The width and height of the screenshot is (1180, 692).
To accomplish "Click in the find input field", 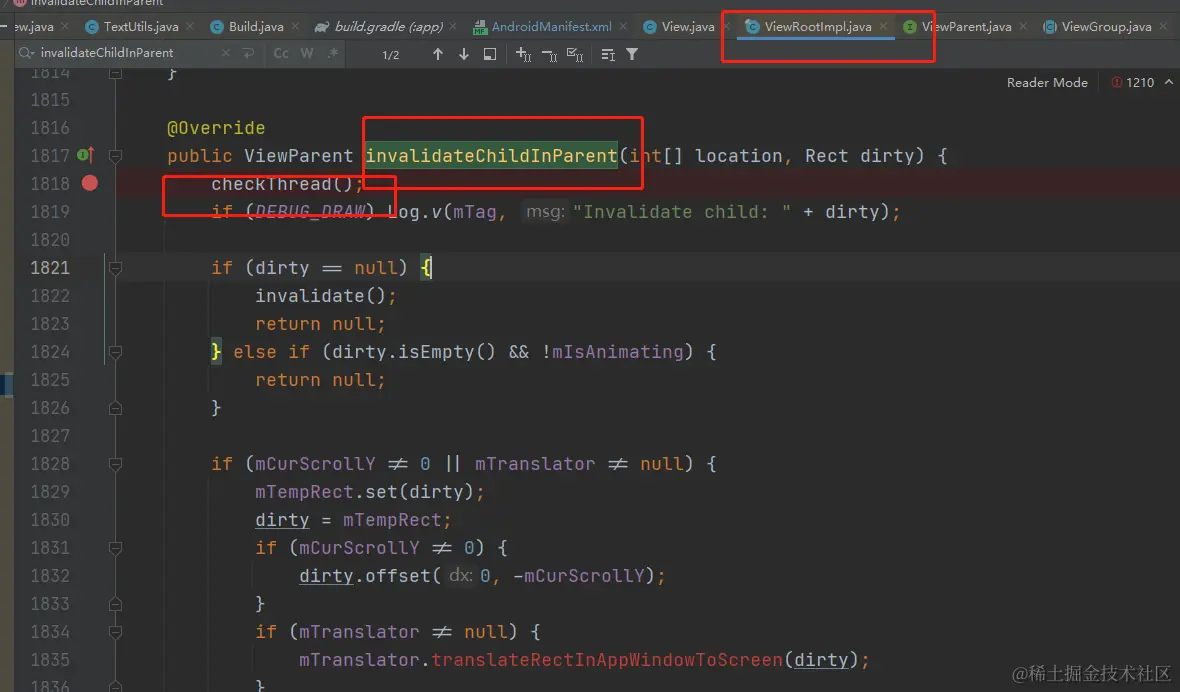I will (x=128, y=53).
